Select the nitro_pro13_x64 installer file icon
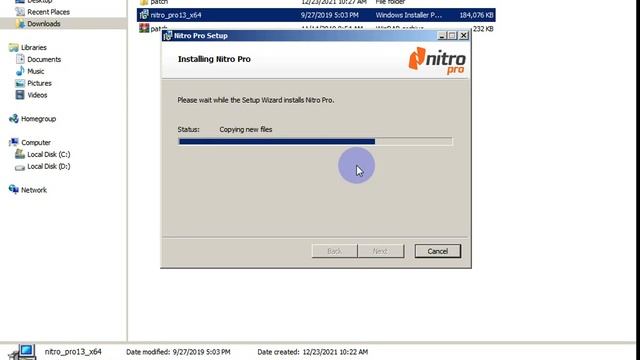Screen dimensions: 640x360 (x=144, y=15)
